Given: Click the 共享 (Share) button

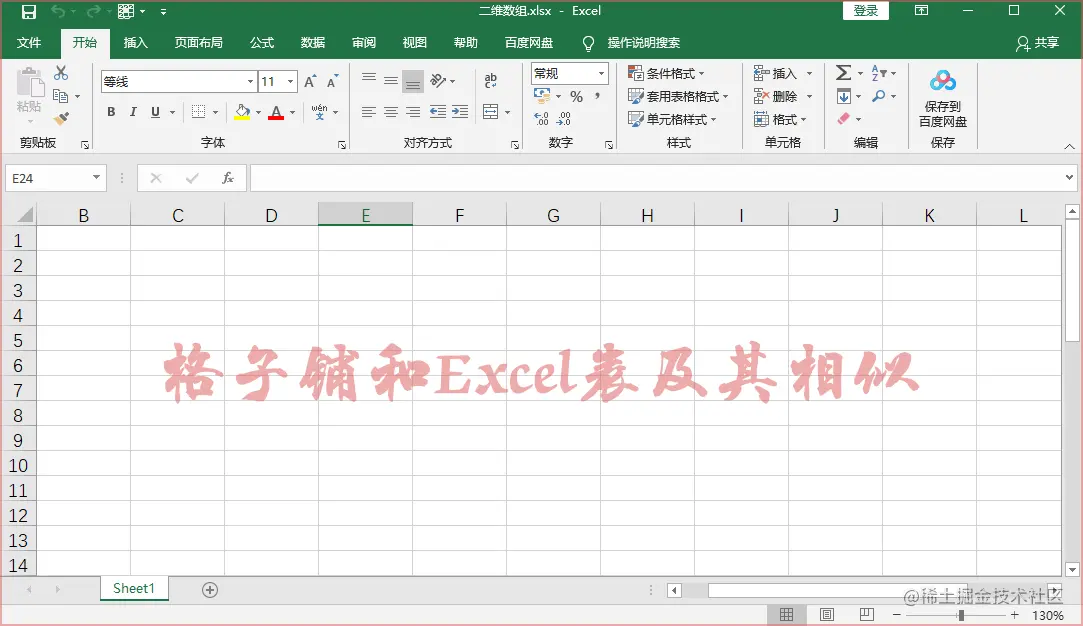Looking at the screenshot, I should [1037, 43].
